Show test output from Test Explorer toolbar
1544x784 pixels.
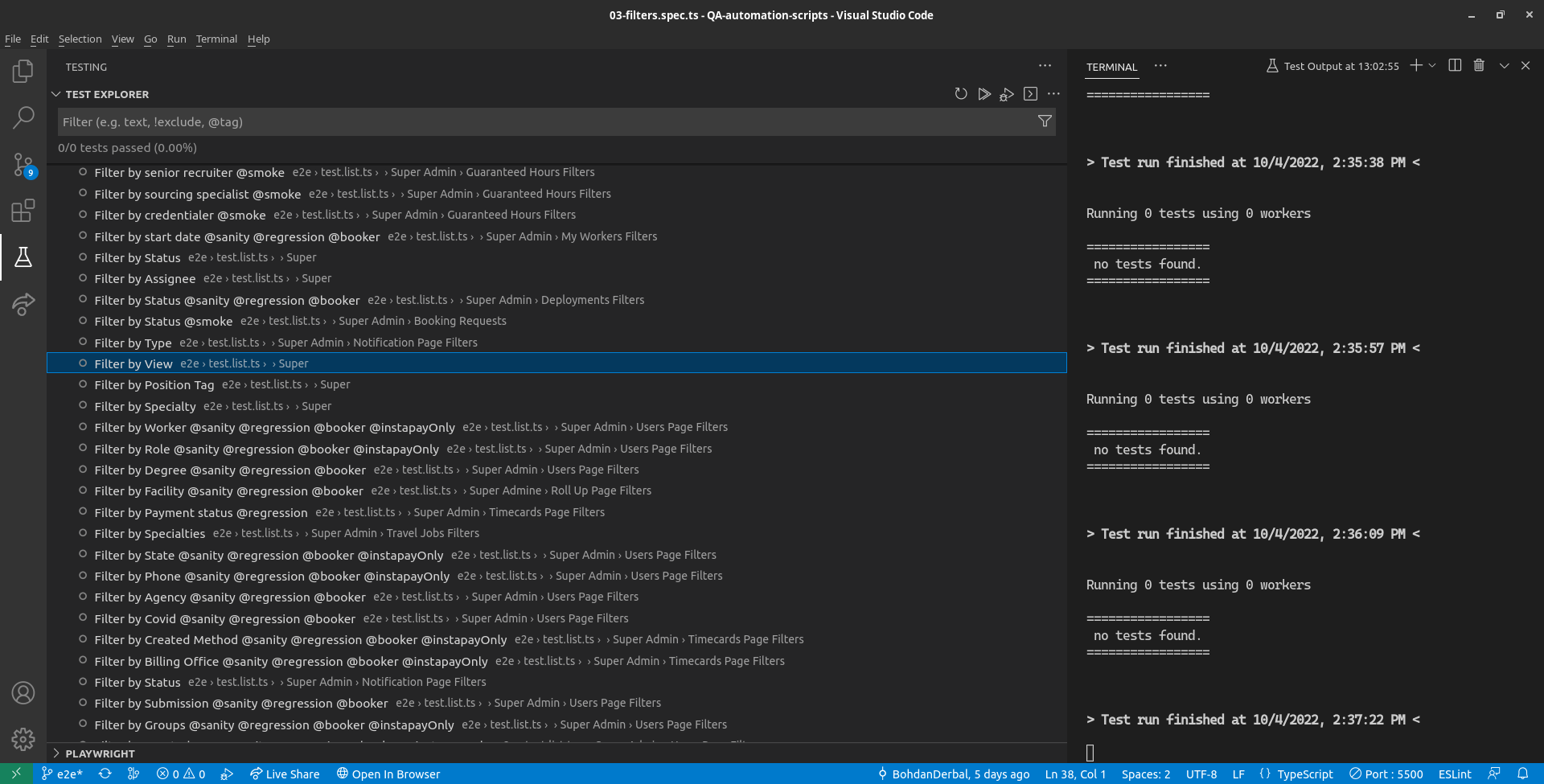[1030, 94]
